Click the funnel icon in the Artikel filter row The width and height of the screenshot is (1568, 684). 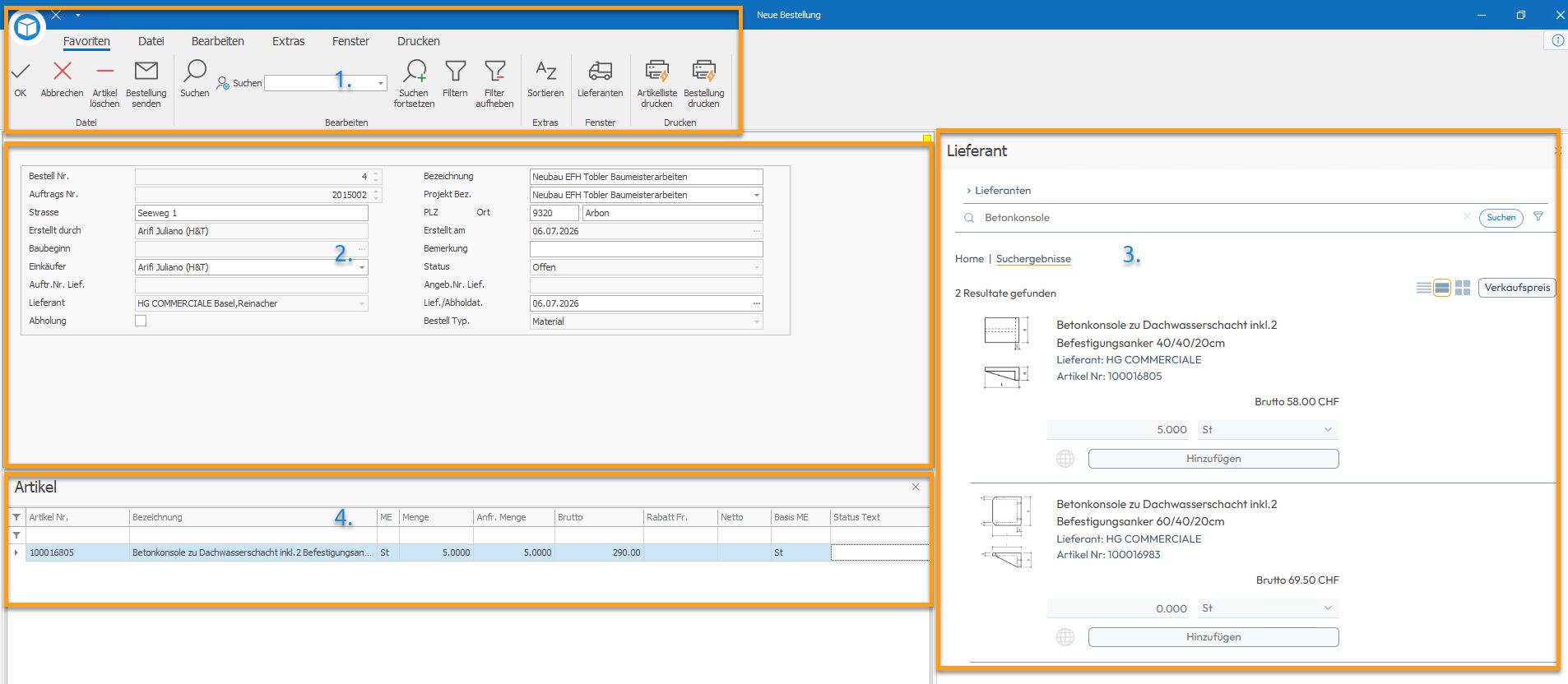16,535
